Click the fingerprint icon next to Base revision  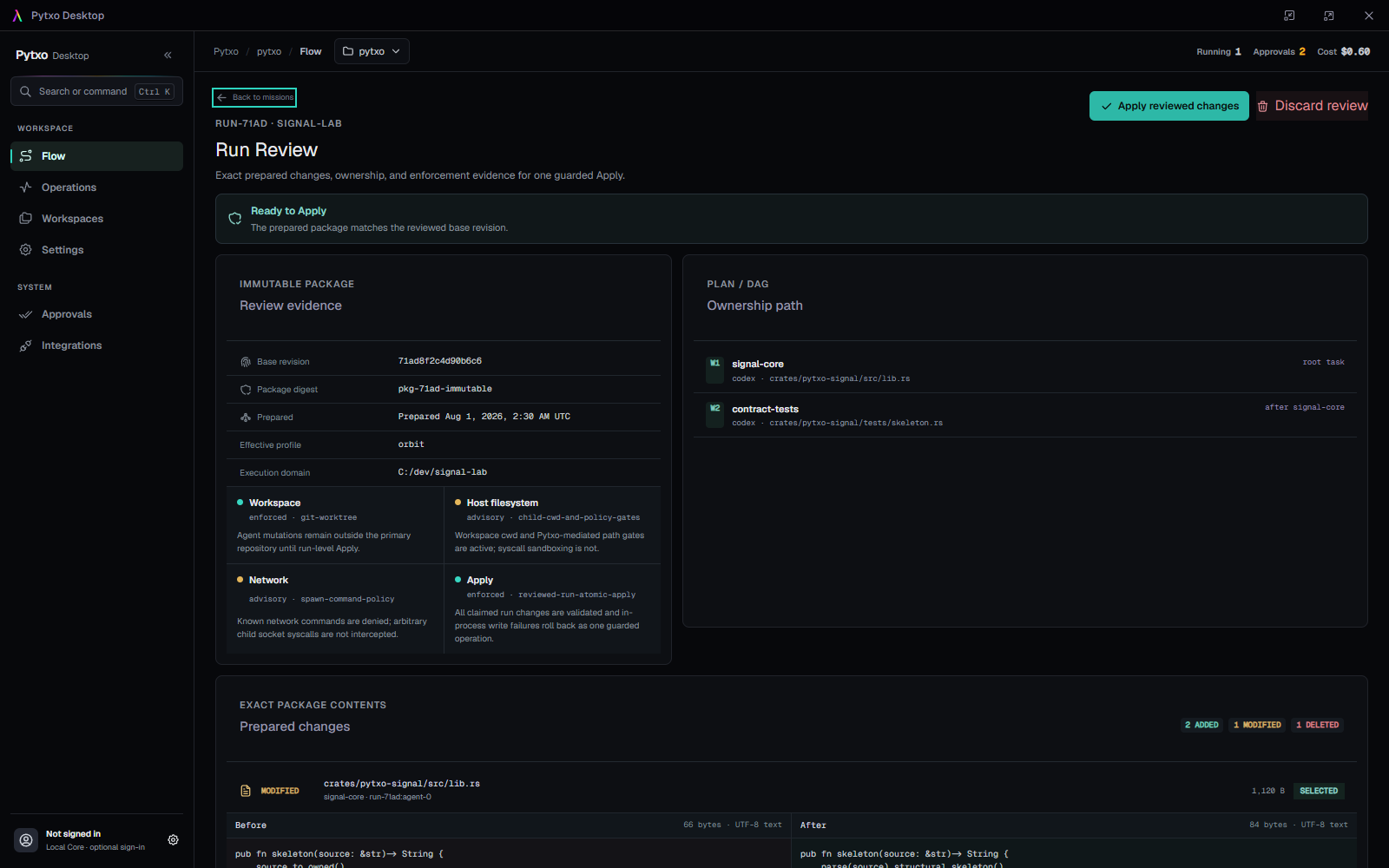pyautogui.click(x=246, y=362)
